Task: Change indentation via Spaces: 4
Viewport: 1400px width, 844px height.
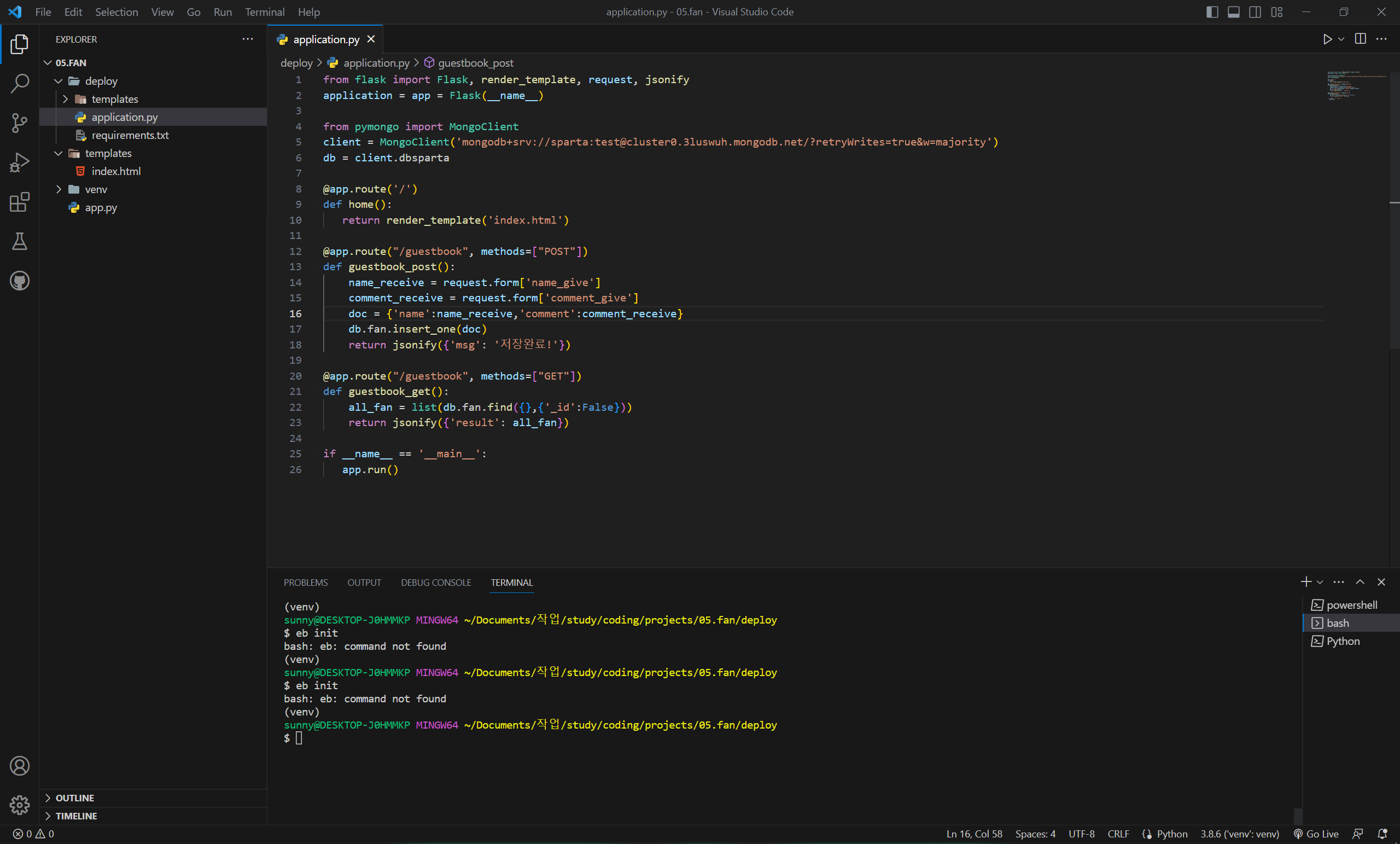Action: click(1035, 834)
